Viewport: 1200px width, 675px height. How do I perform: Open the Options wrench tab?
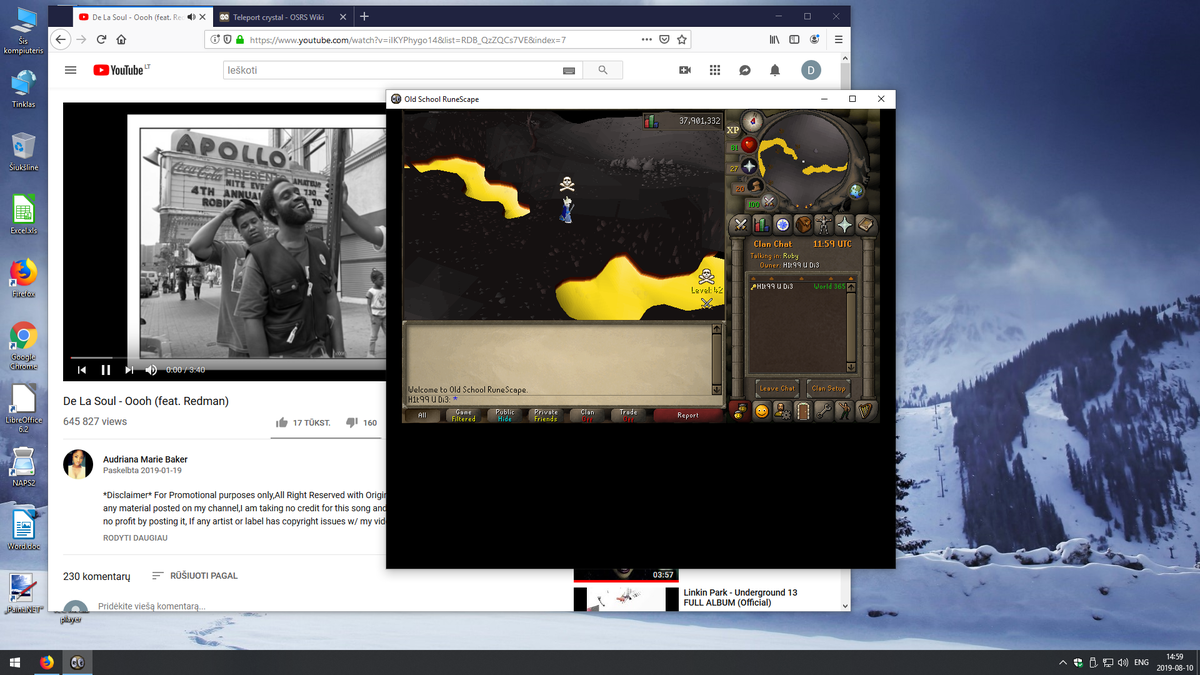tap(824, 411)
